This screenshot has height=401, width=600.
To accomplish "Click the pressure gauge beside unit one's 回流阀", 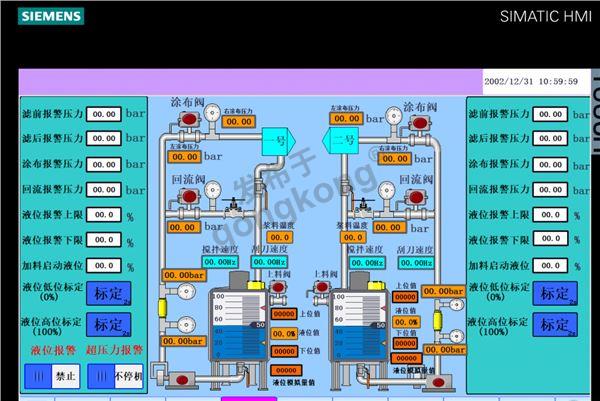I will pos(212,191).
